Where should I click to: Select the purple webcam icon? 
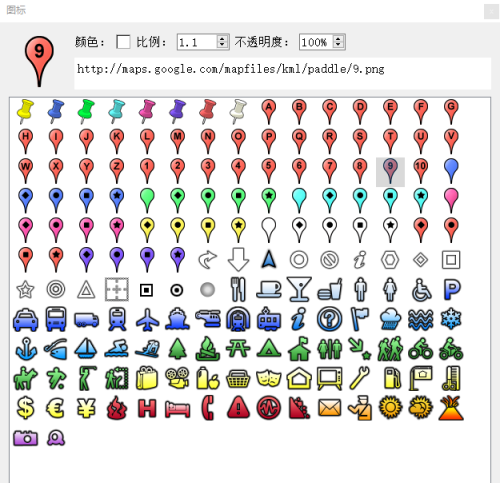point(56,437)
